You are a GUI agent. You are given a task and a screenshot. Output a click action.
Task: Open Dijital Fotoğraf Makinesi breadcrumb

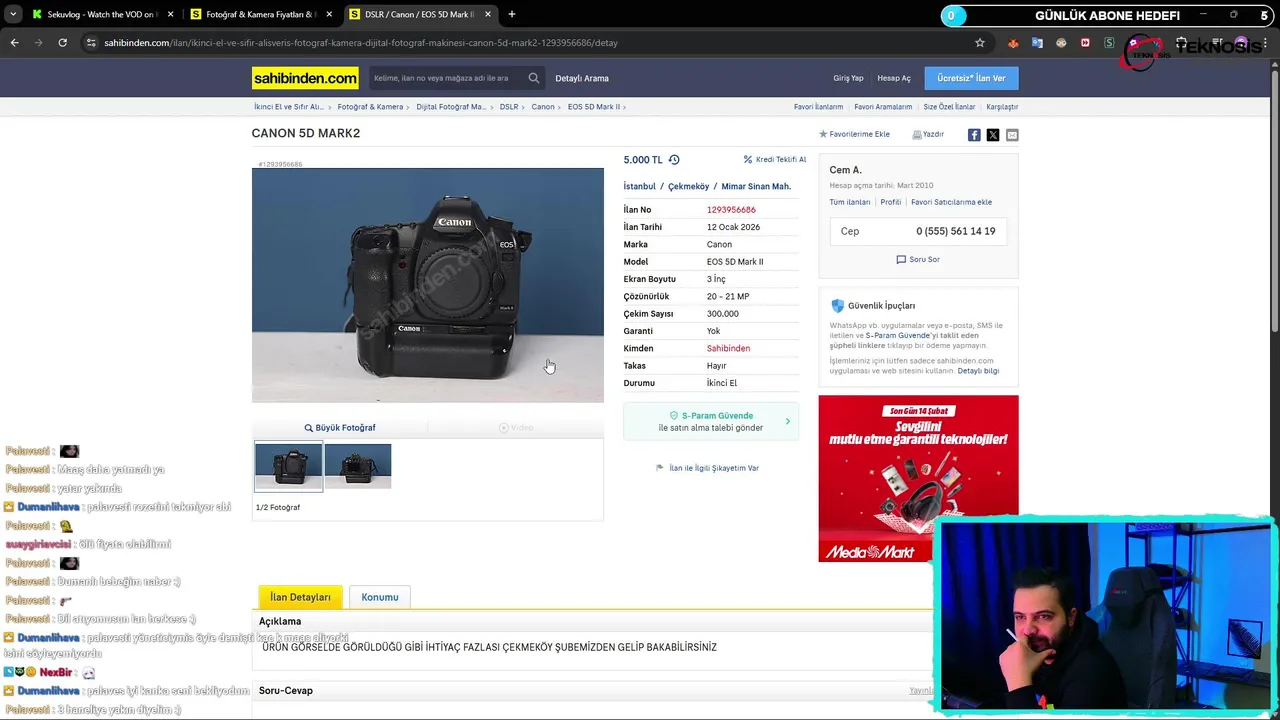[451, 107]
